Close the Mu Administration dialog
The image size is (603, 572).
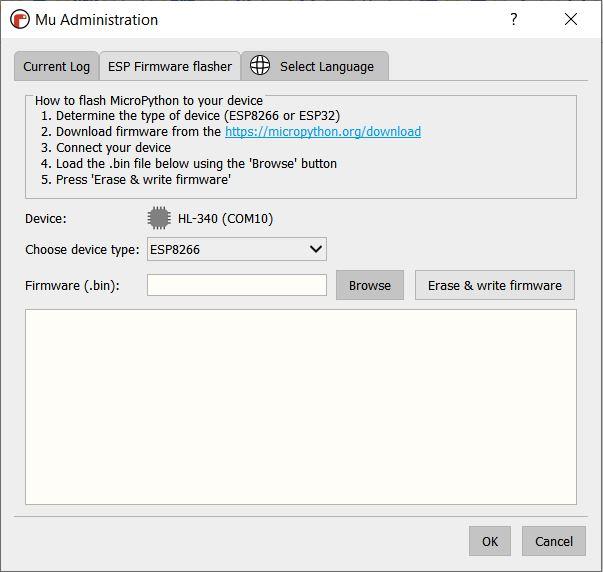coord(571,19)
